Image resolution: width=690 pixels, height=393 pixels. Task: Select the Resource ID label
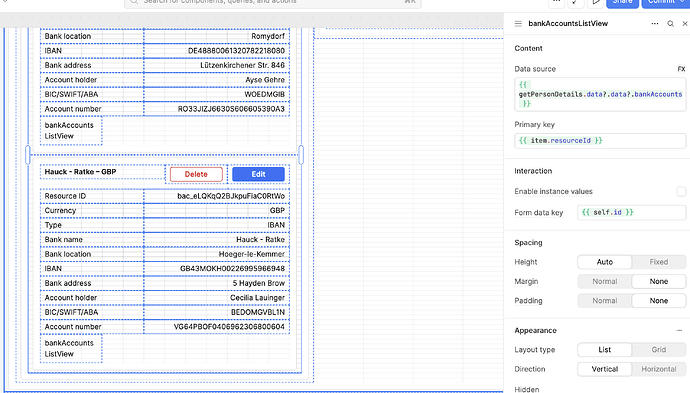65,196
